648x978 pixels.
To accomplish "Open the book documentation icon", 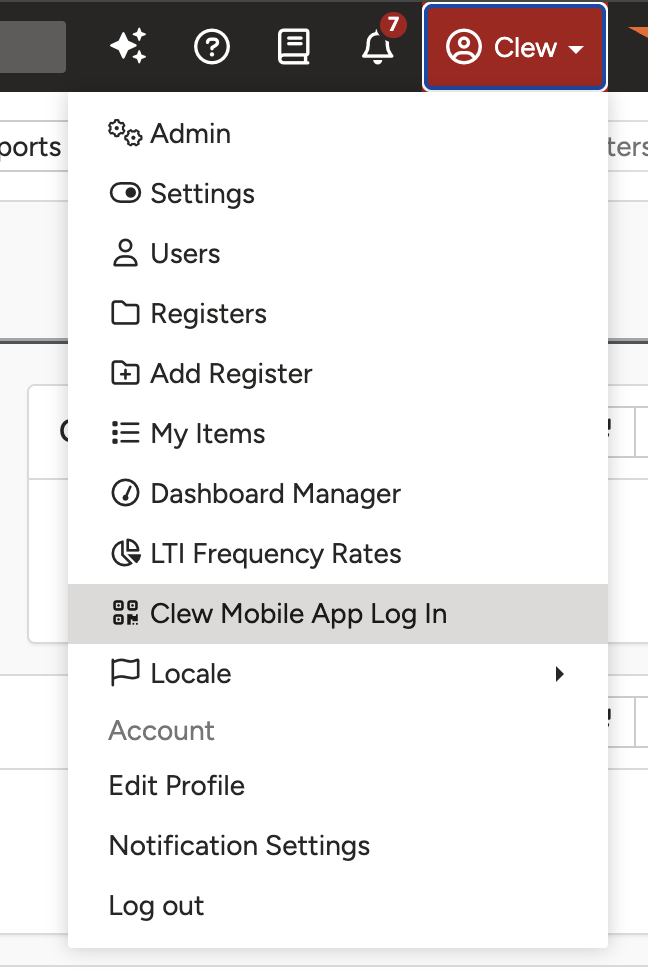I will [x=293, y=47].
